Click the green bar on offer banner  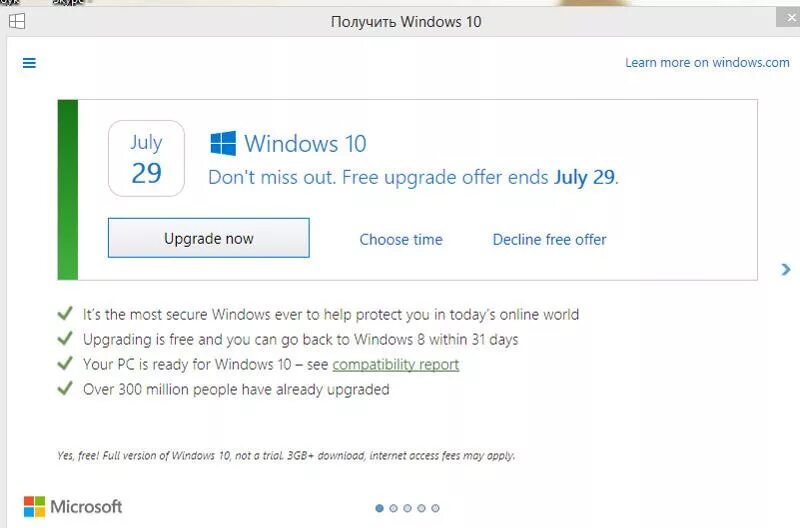point(68,190)
